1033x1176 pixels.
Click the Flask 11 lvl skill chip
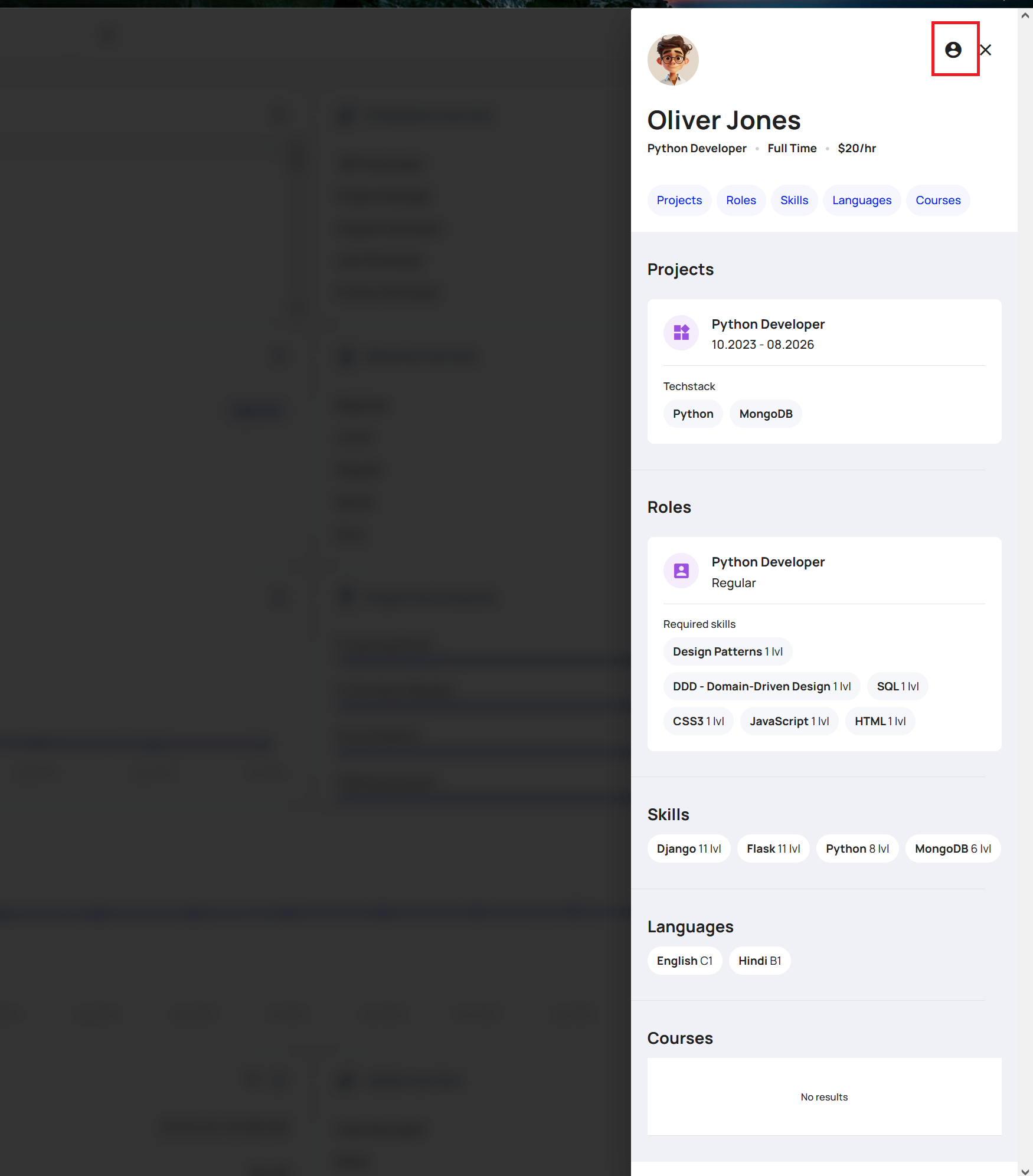pyautogui.click(x=773, y=849)
